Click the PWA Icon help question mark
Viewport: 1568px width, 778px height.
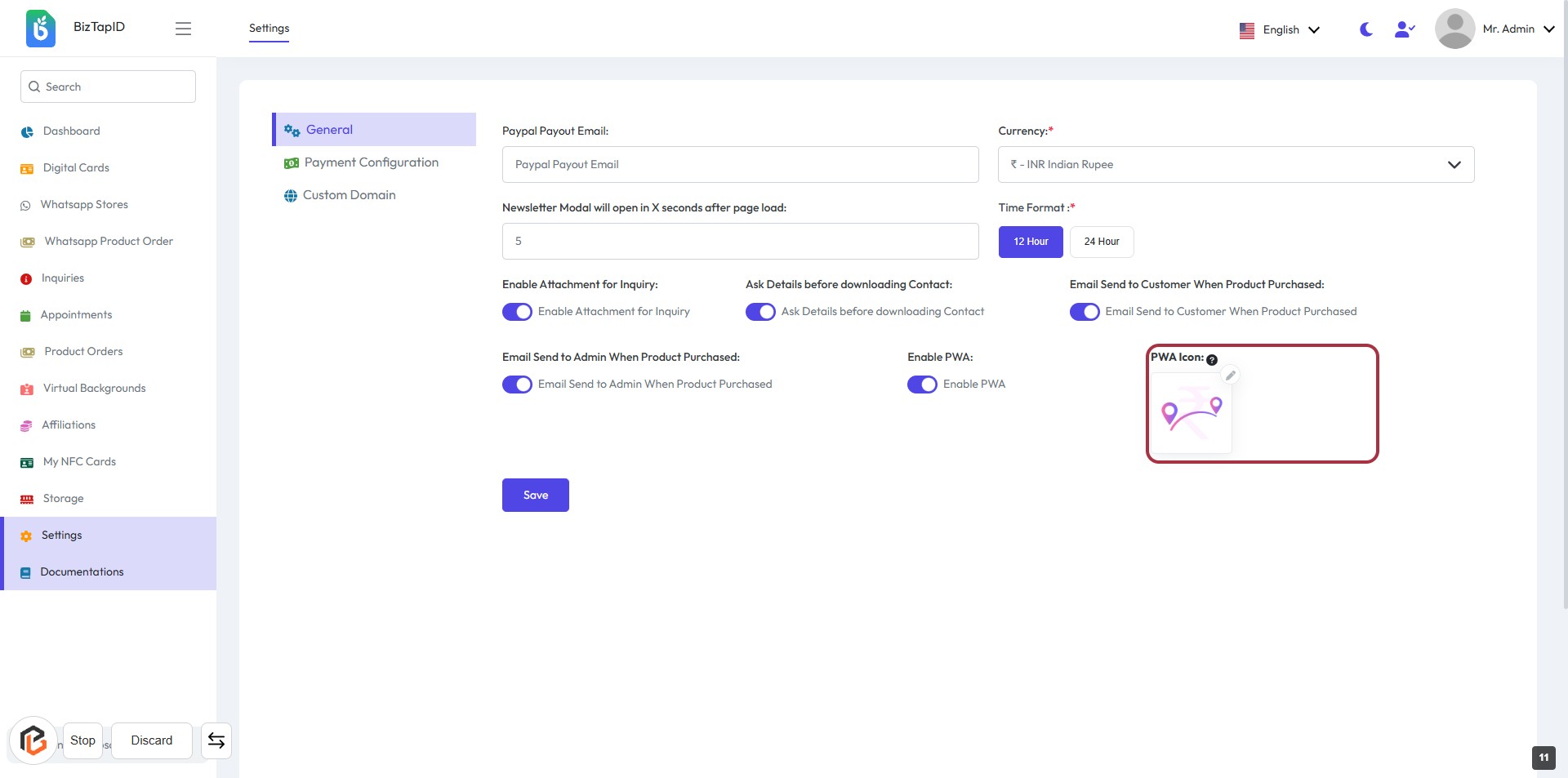[1212, 360]
